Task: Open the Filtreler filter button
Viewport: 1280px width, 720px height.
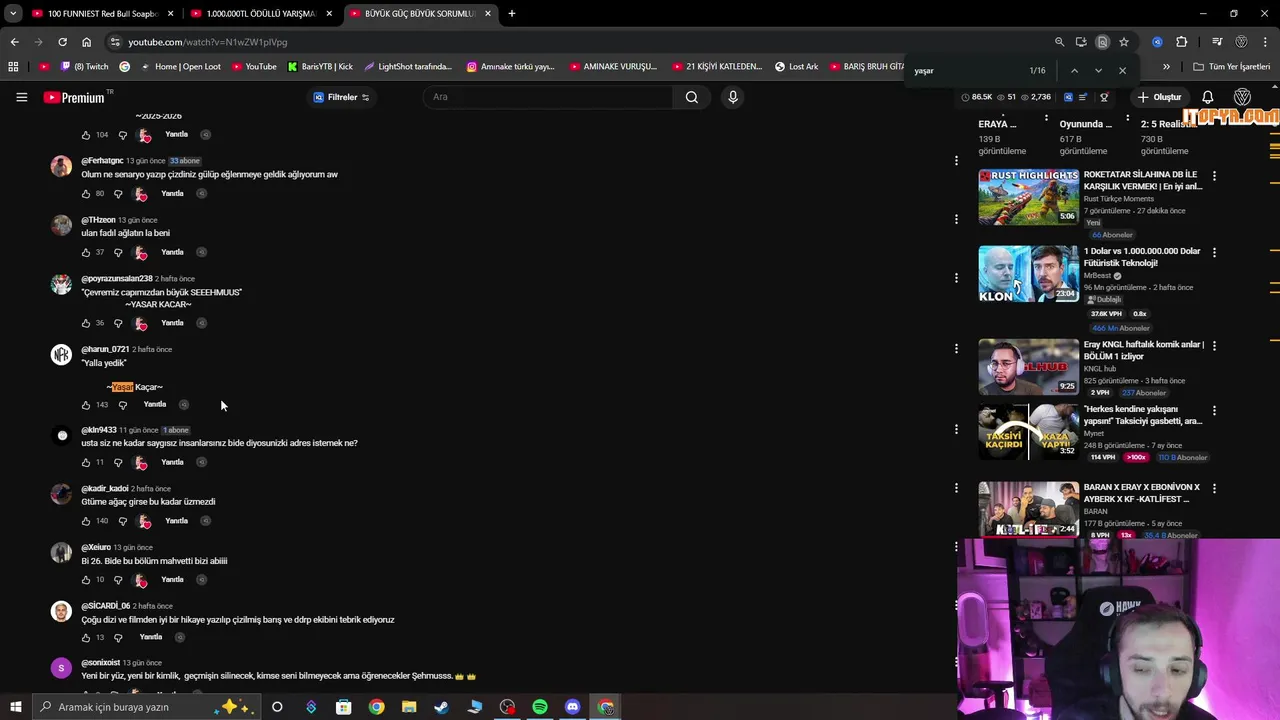Action: pos(341,97)
